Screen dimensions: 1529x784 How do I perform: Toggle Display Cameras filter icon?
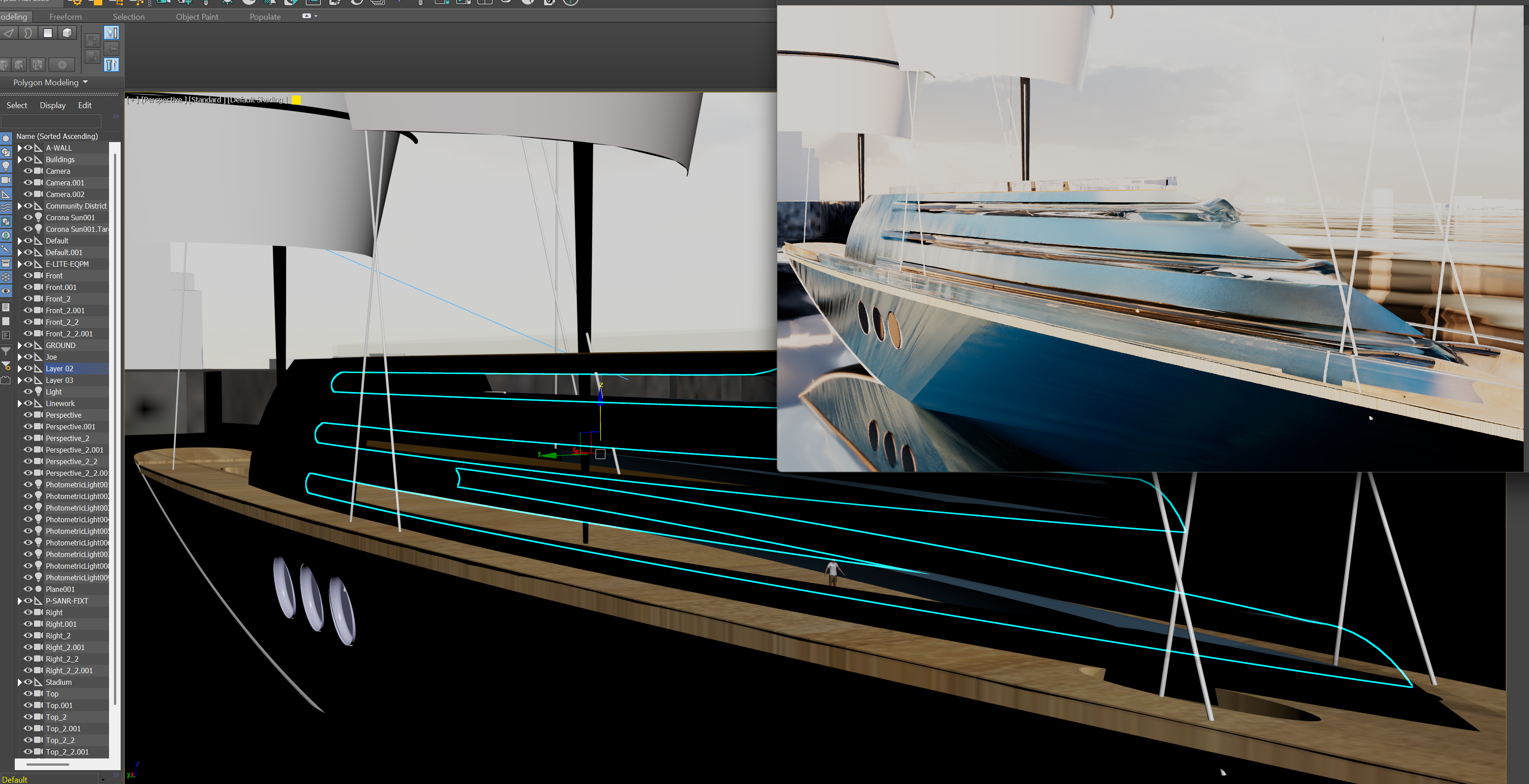point(6,180)
